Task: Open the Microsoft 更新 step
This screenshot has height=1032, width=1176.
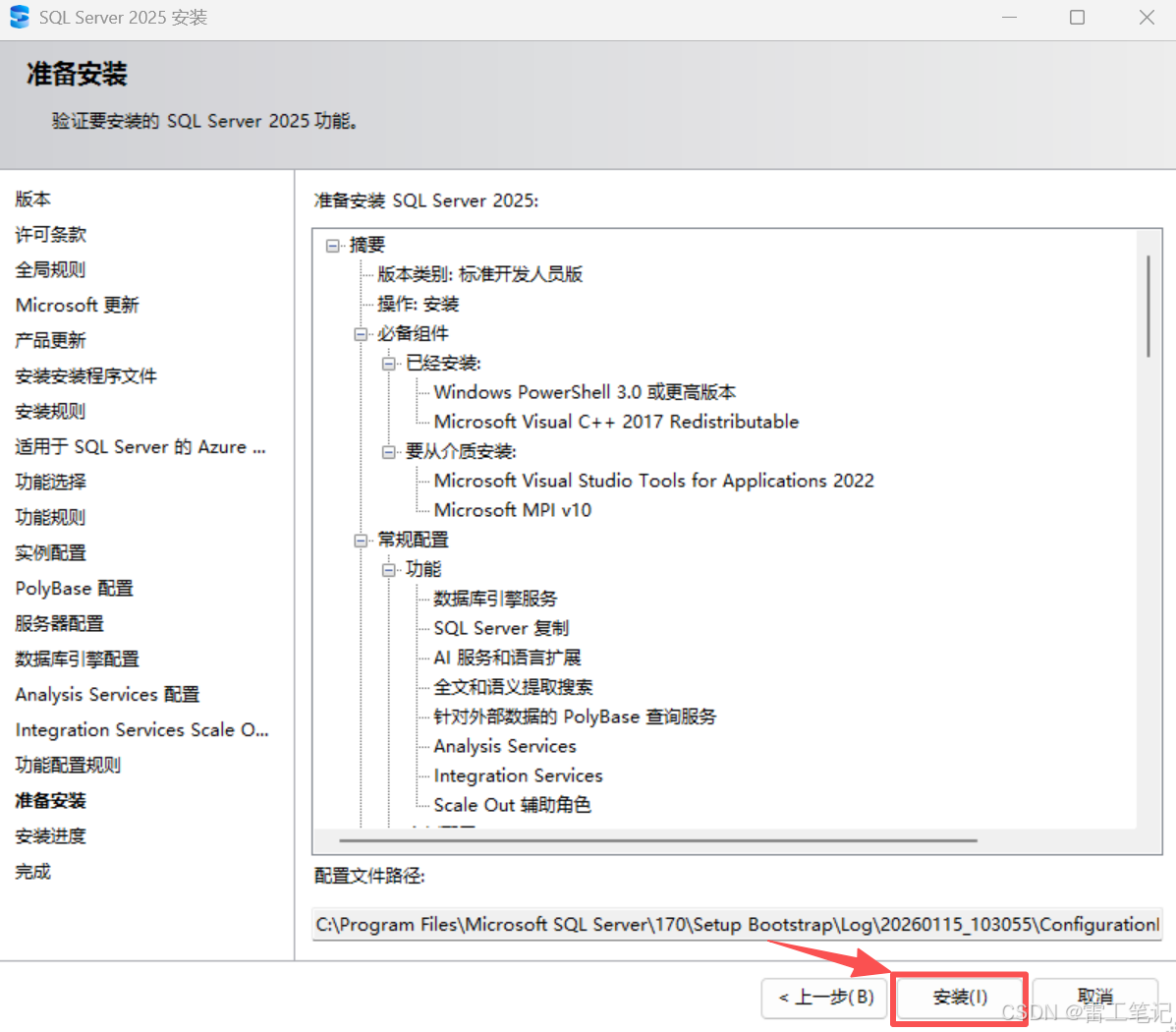Action: pyautogui.click(x=78, y=305)
